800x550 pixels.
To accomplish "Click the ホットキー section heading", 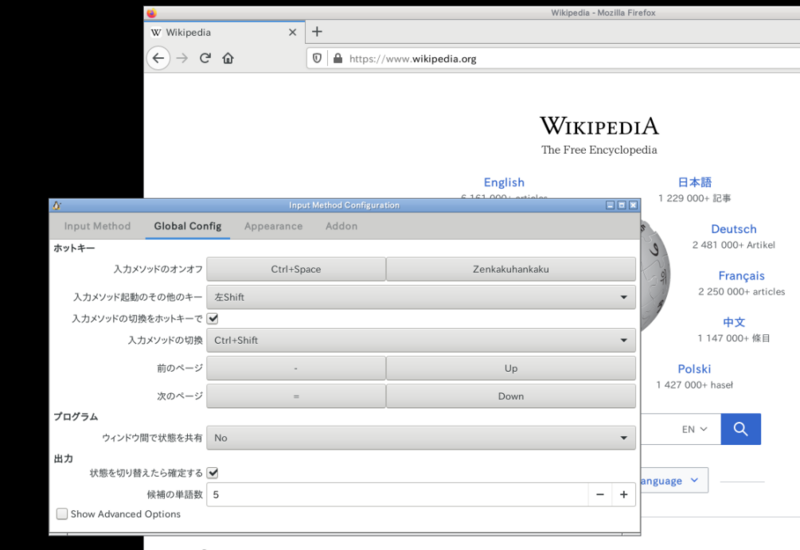I will (74, 248).
